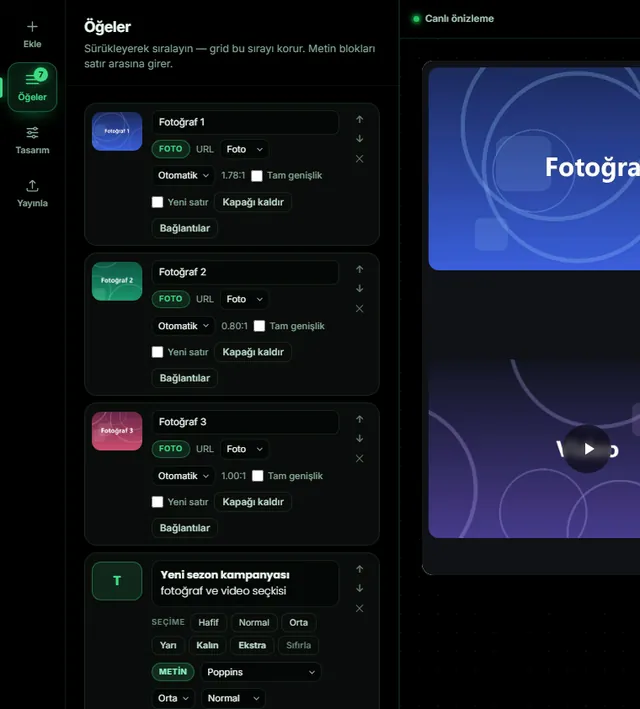Click the Fotoğraf 2 title field
The width and height of the screenshot is (640, 709).
245,272
